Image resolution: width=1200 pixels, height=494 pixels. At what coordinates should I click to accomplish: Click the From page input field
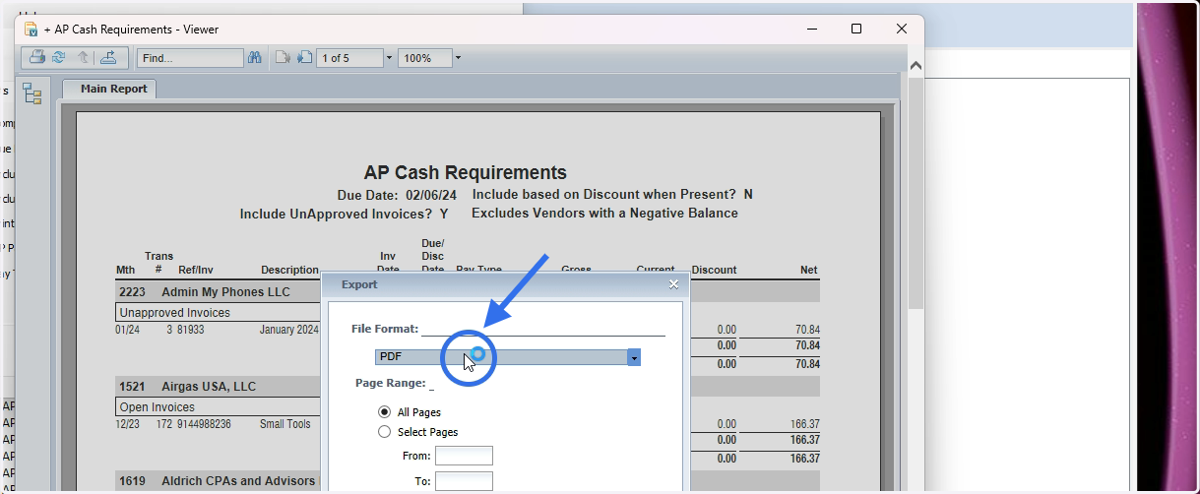tap(464, 456)
